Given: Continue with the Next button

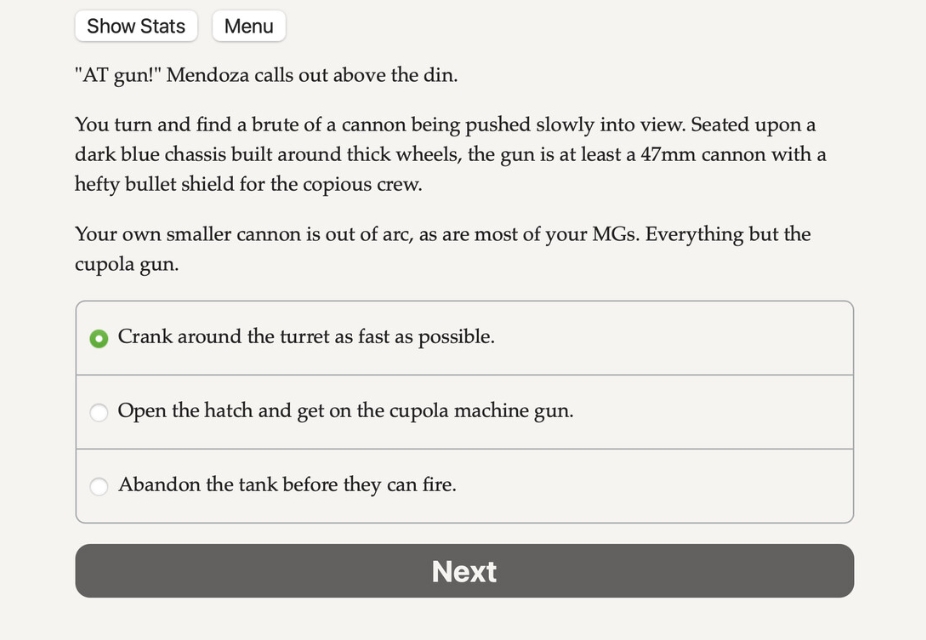Looking at the screenshot, I should 464,571.
